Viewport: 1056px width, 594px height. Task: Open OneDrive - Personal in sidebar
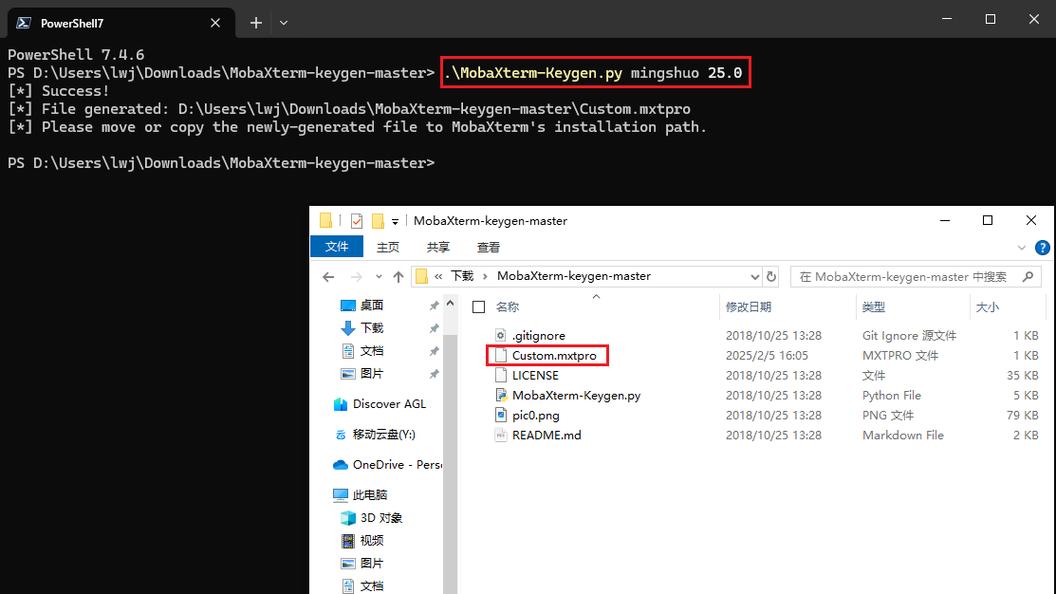pyautogui.click(x=396, y=465)
